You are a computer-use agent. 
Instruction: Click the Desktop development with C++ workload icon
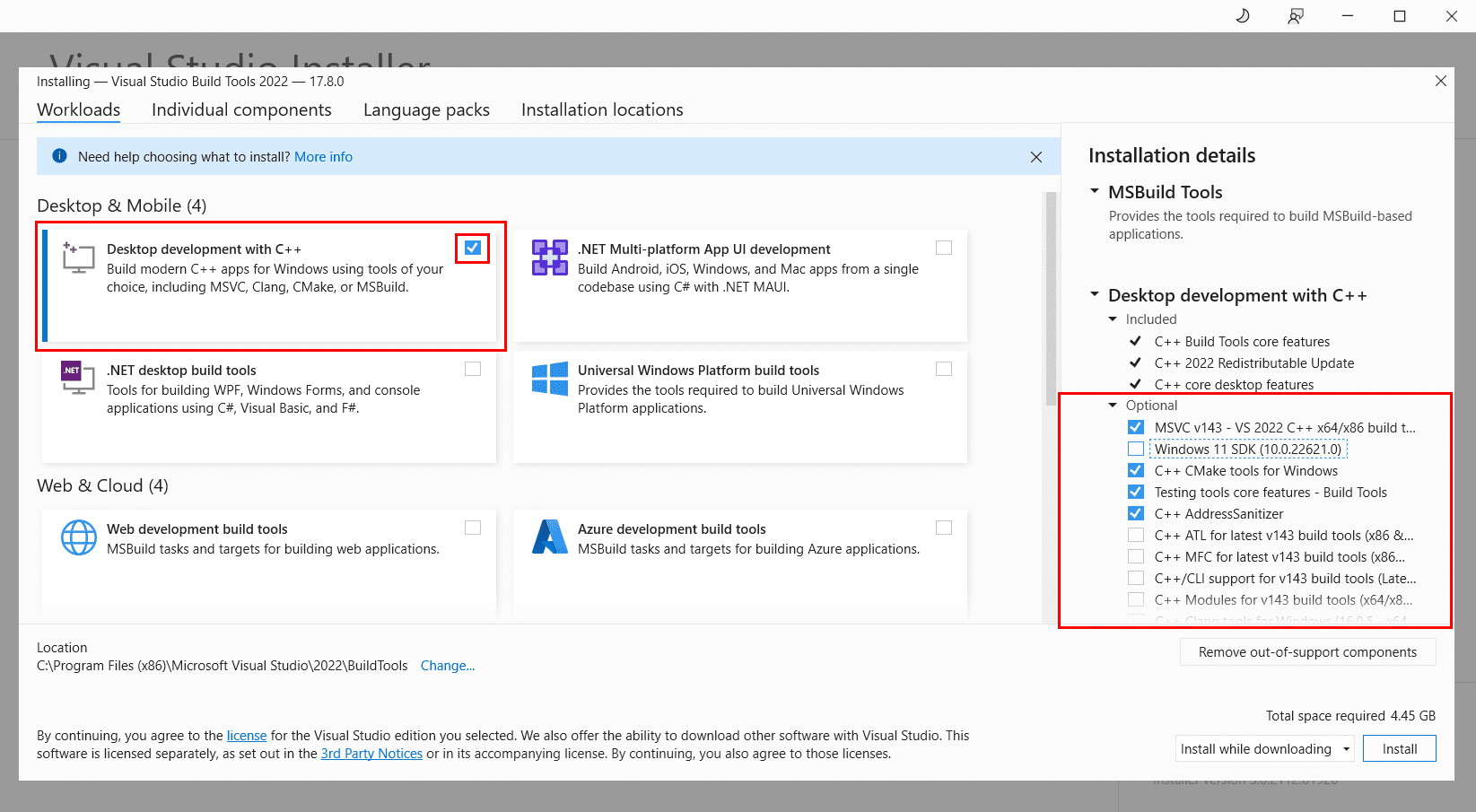(78, 257)
